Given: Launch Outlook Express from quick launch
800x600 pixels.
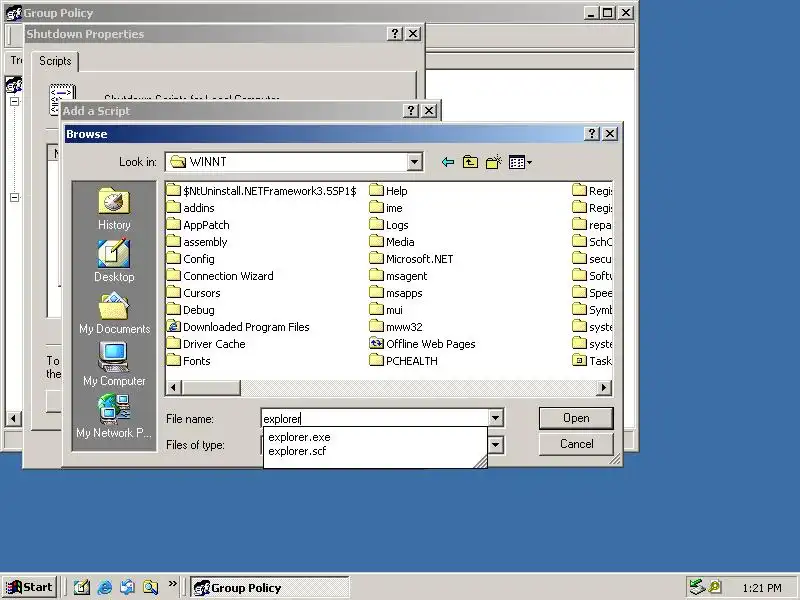Looking at the screenshot, I should tap(128, 587).
